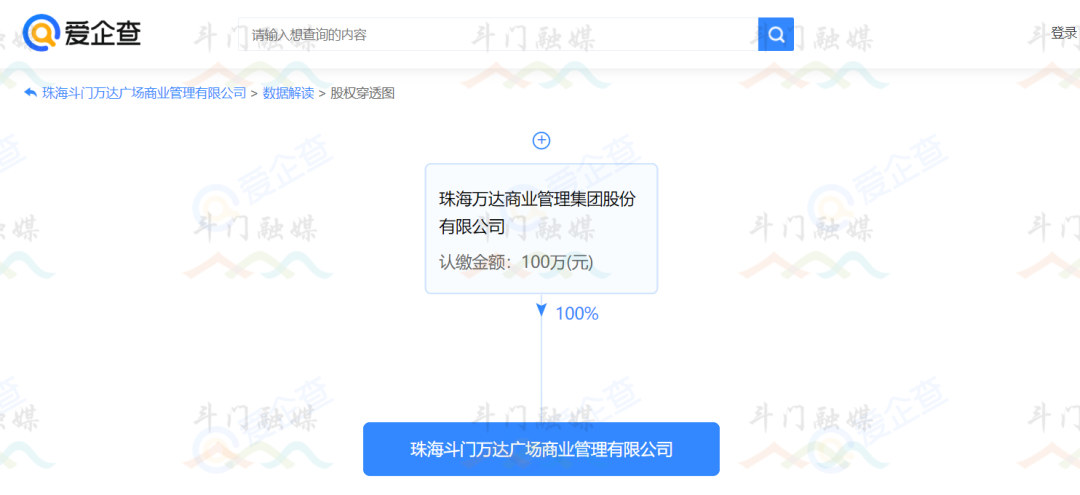
Task: Focus the search box 请输入想查询的内容
Action: click(499, 34)
